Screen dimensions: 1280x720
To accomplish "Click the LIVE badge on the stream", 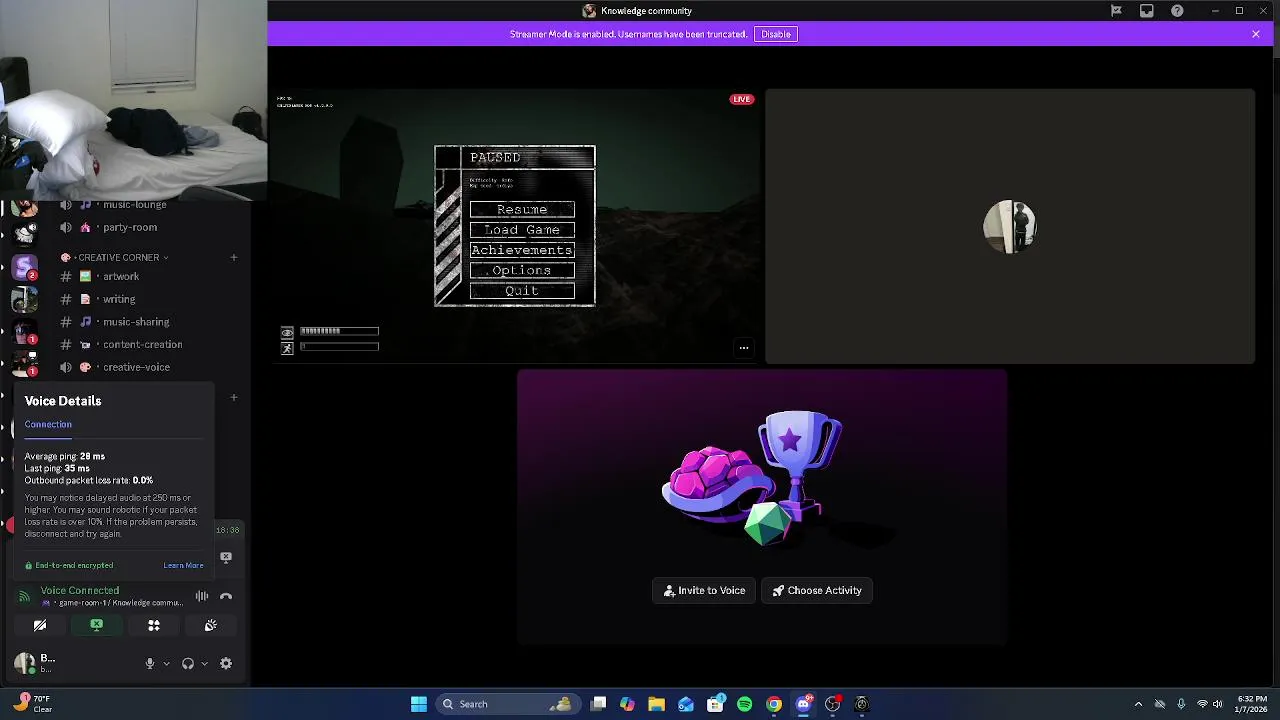I will click(x=741, y=99).
